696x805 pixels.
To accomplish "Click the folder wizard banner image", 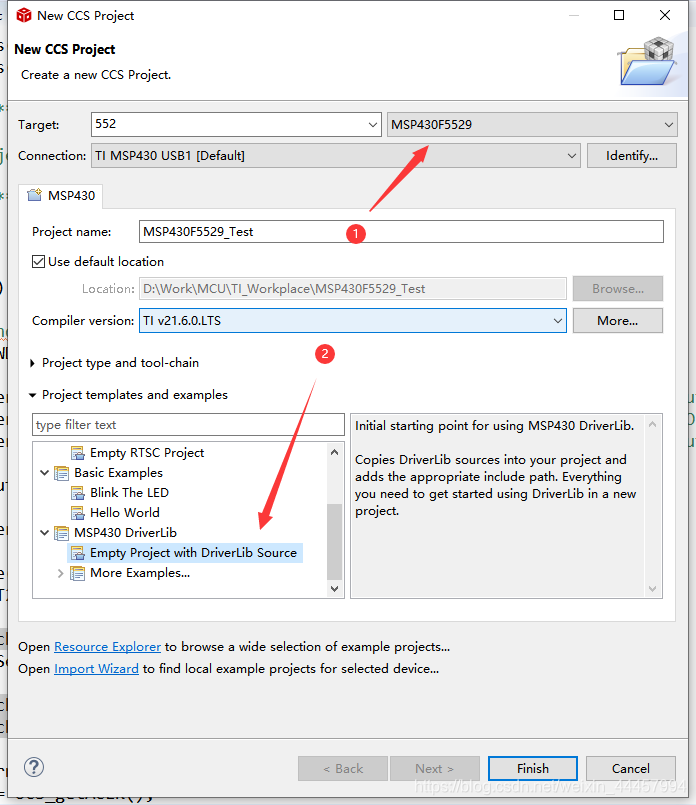I will coord(647,62).
